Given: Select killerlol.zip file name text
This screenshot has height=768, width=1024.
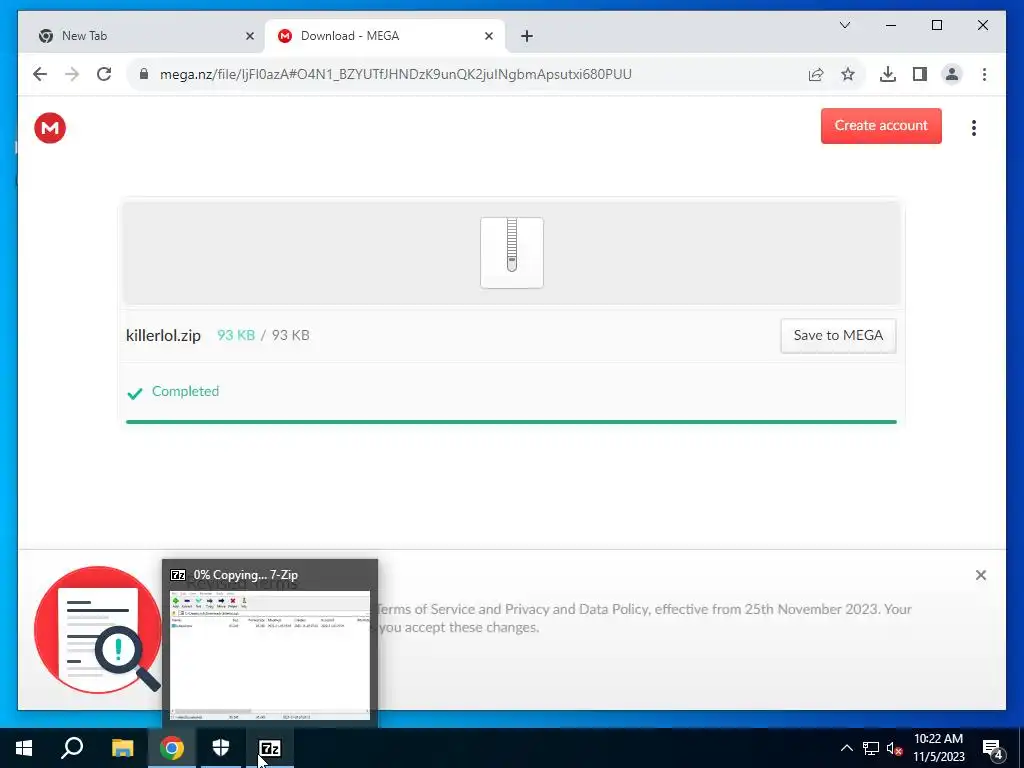Looking at the screenshot, I should coord(163,336).
